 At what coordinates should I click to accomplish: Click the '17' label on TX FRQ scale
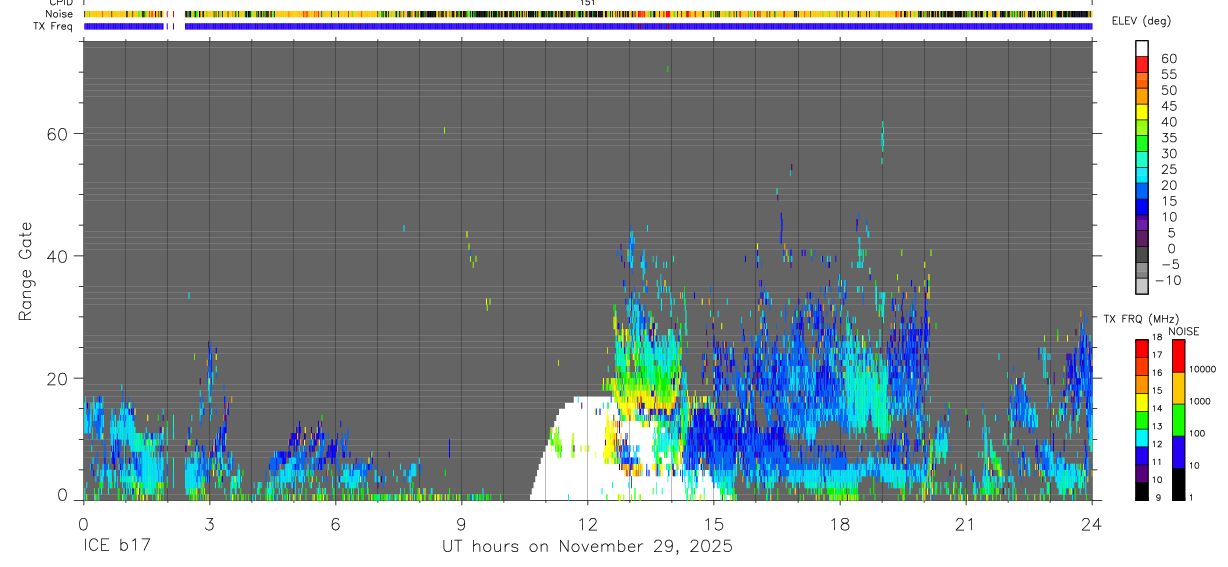pyautogui.click(x=1156, y=355)
